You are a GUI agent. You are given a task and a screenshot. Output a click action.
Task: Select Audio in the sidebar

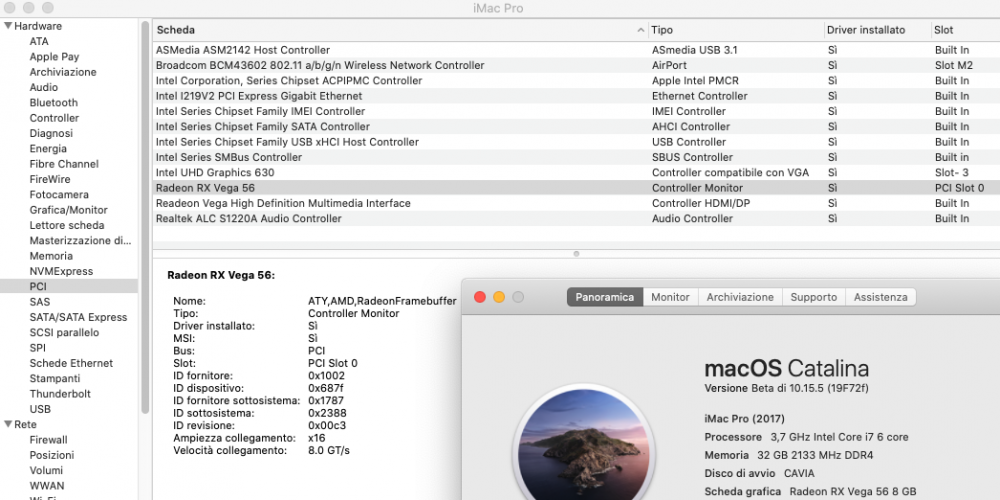(x=43, y=87)
